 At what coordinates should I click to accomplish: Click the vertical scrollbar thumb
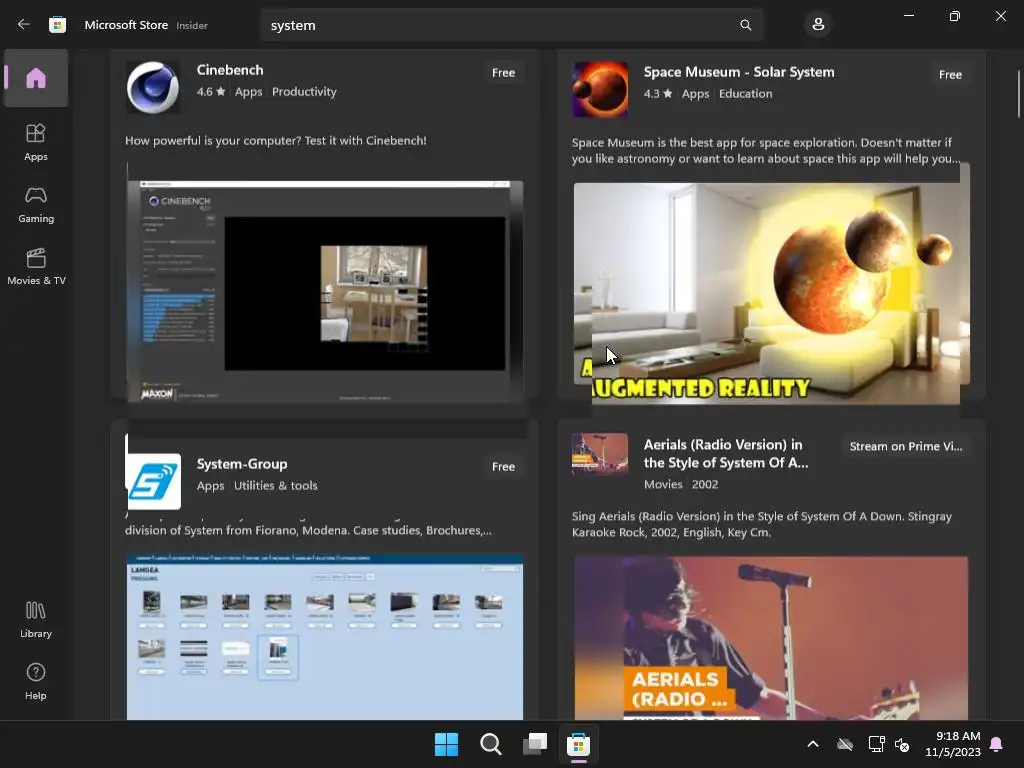tap(1018, 95)
